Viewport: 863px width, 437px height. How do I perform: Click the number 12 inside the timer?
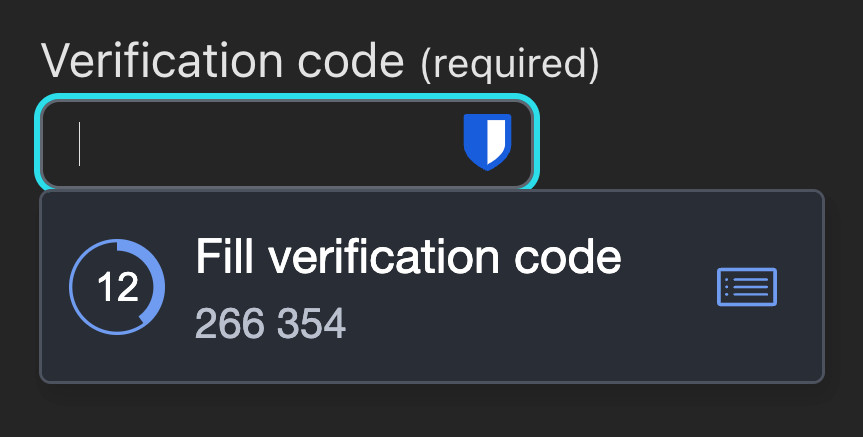click(x=117, y=288)
